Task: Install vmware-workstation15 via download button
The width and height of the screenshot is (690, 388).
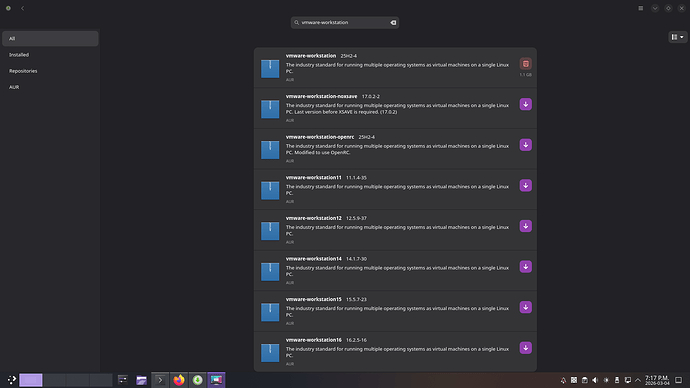Action: [x=525, y=307]
